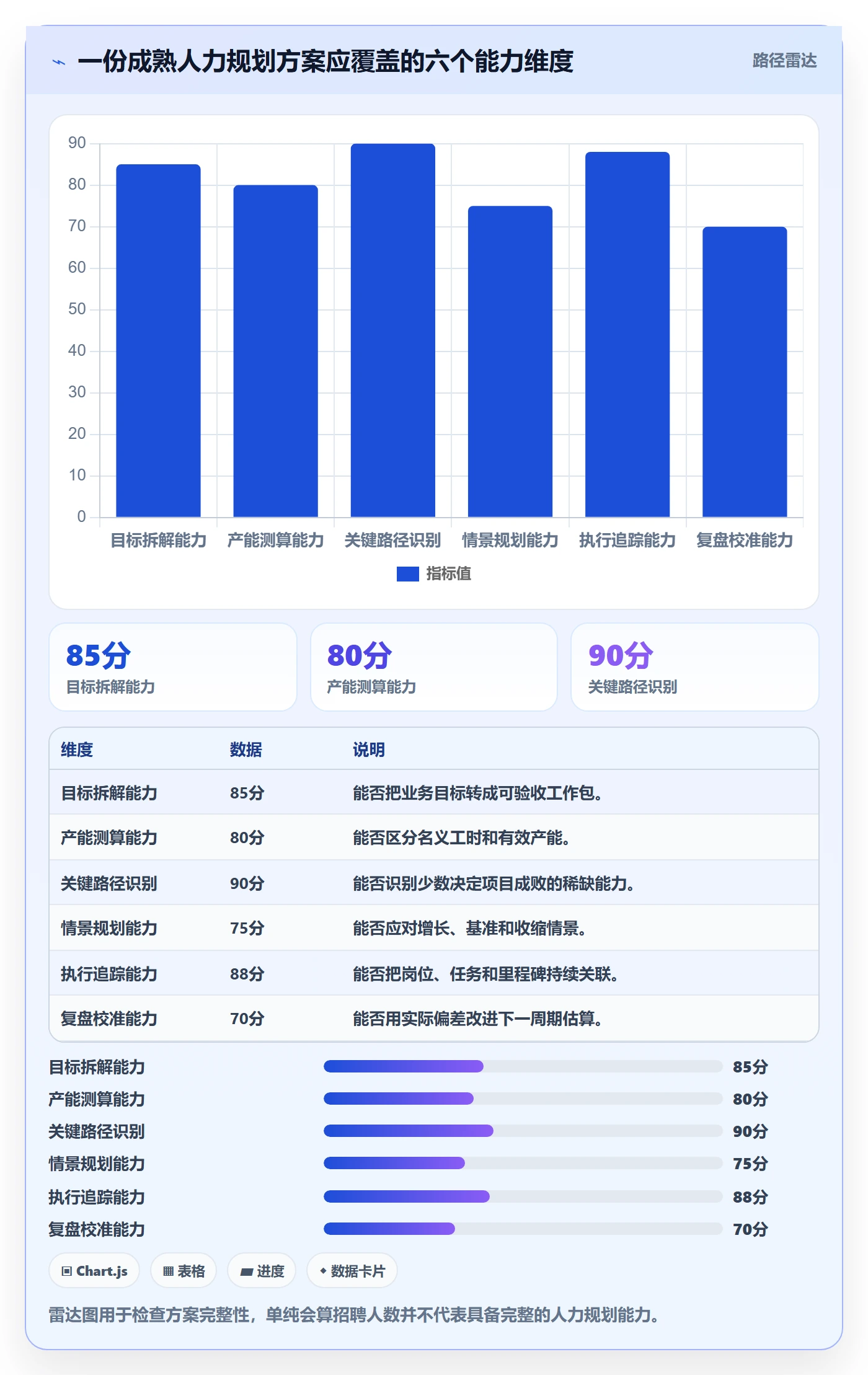Image resolution: width=868 pixels, height=1375 pixels.
Task: Click the lightning icon beside the title
Action: click(59, 62)
